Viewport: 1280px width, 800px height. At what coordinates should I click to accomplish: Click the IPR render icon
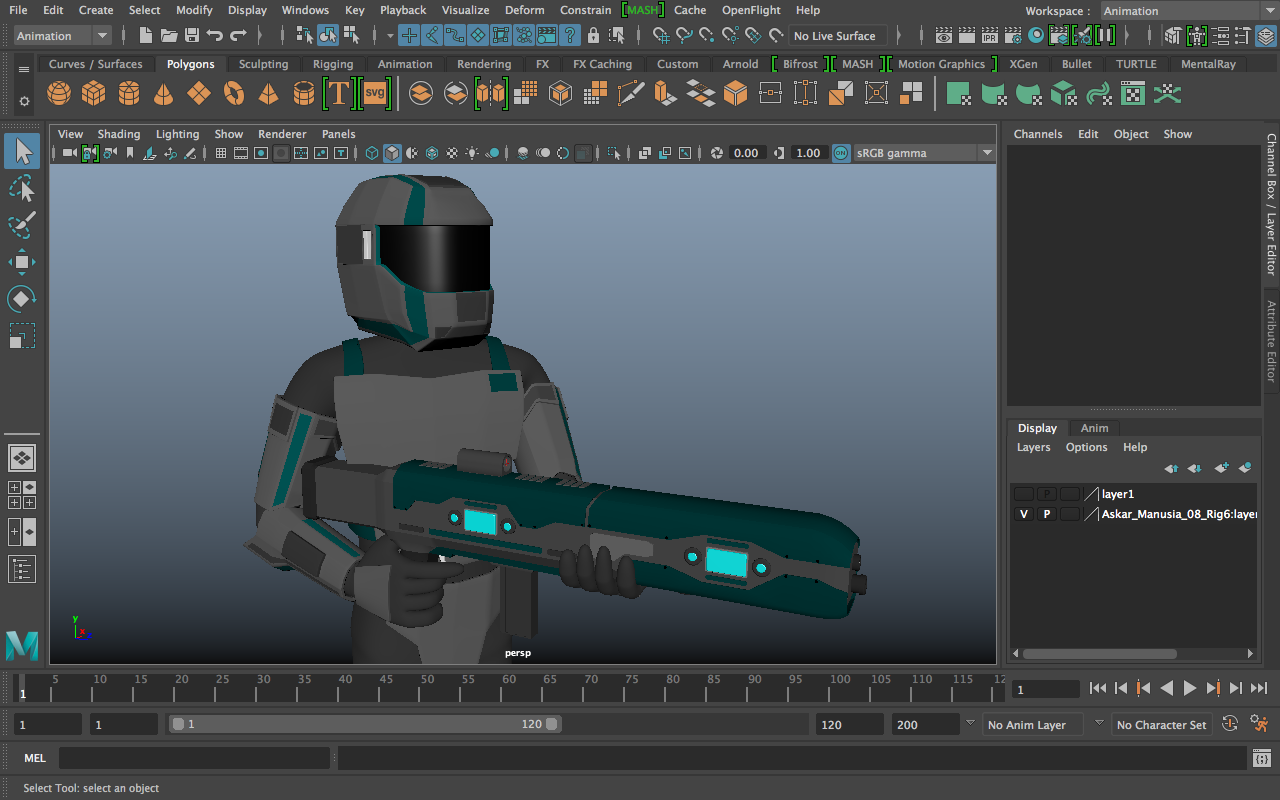click(989, 36)
